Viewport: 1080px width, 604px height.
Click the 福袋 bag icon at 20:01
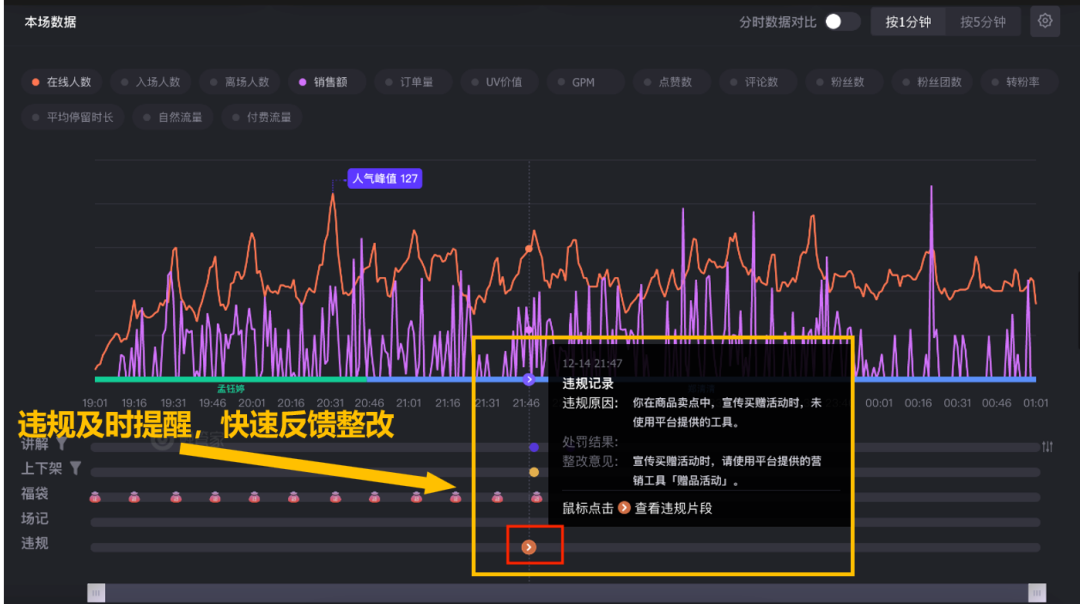[254, 497]
